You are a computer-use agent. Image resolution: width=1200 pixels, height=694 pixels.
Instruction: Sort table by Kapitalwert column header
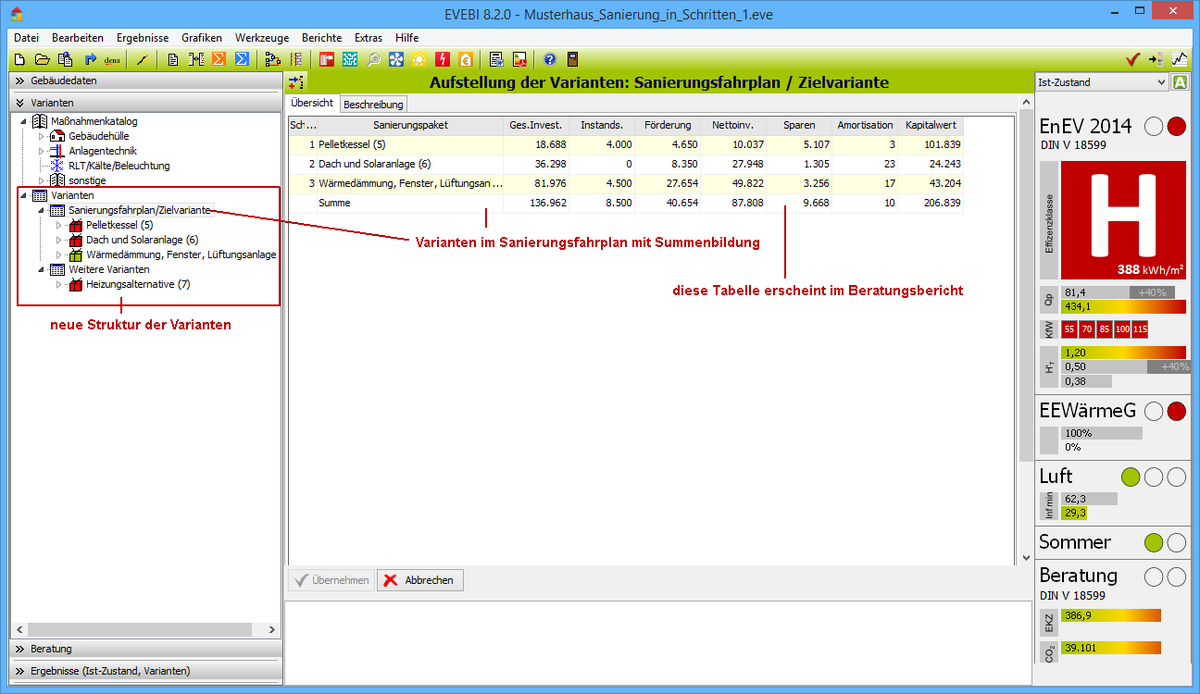click(931, 126)
